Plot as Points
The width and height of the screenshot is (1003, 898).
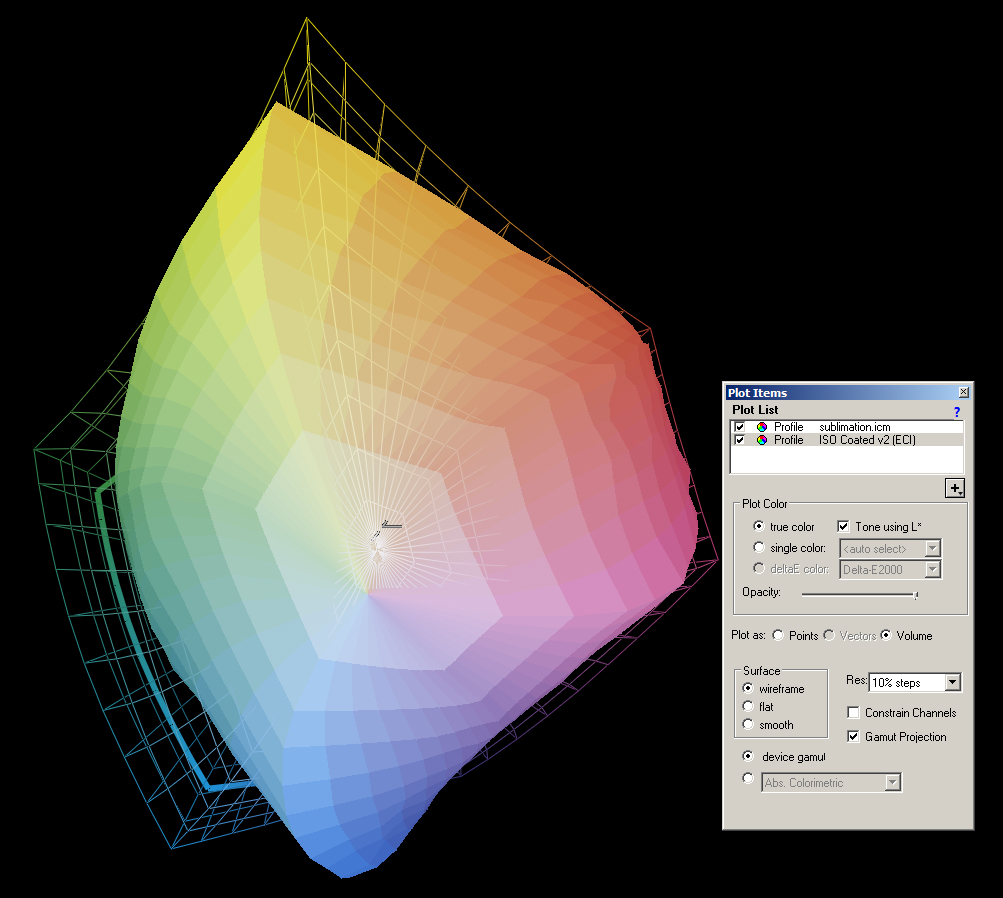click(779, 636)
